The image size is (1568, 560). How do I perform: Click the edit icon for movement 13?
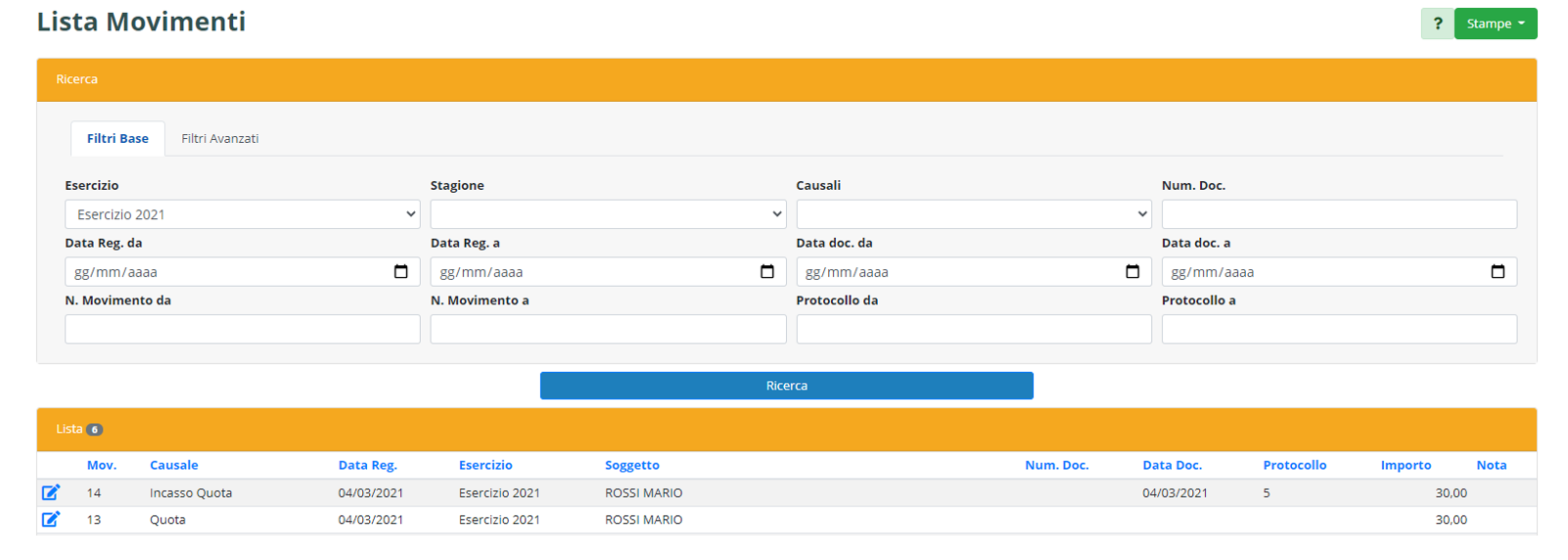[x=51, y=519]
